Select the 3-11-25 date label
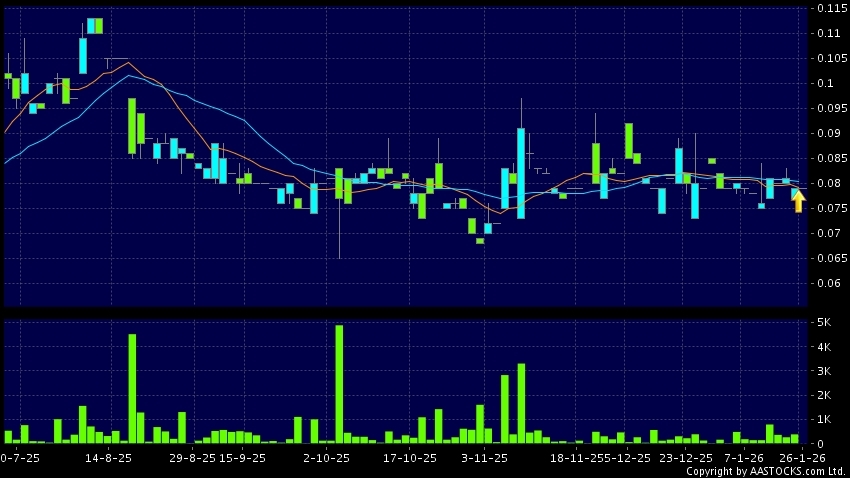 [484, 458]
